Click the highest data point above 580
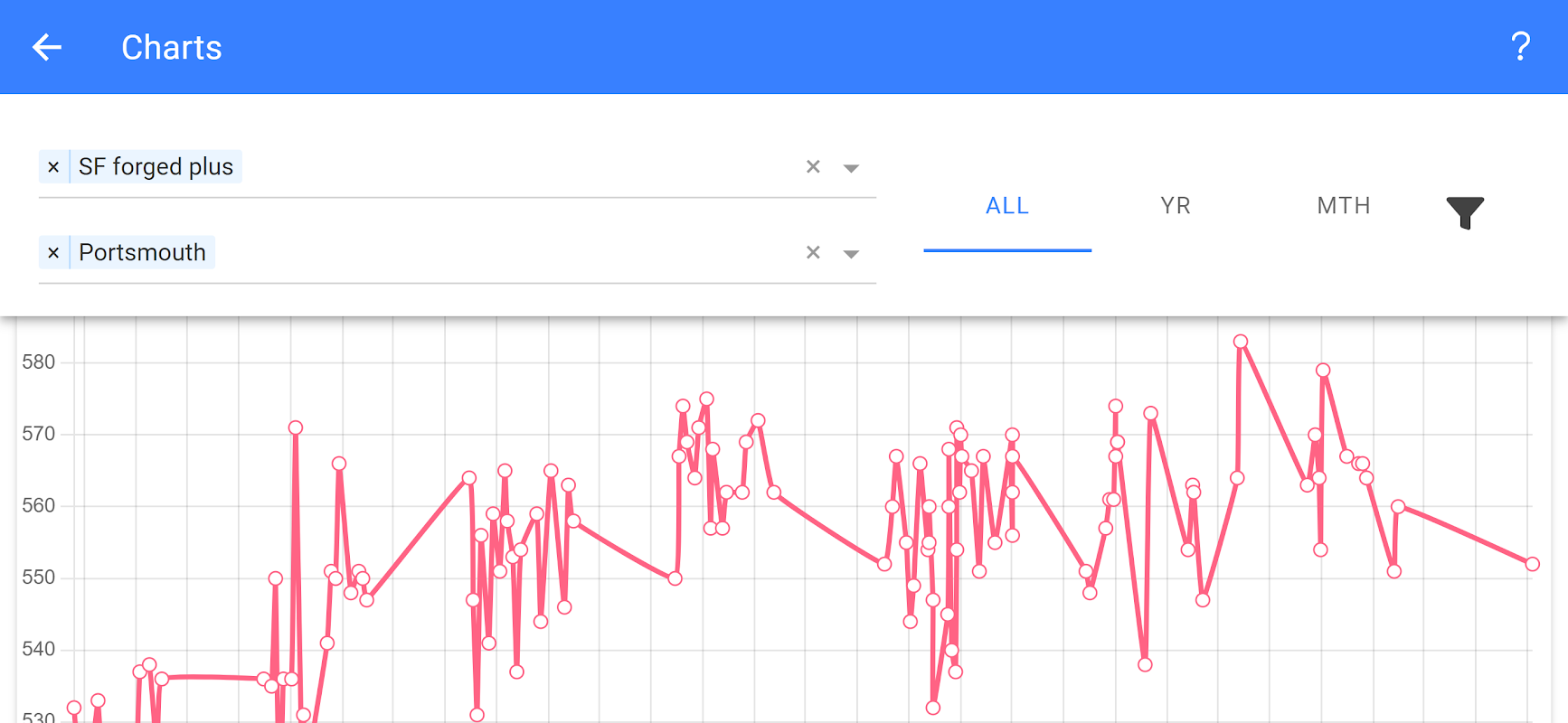 click(1241, 342)
